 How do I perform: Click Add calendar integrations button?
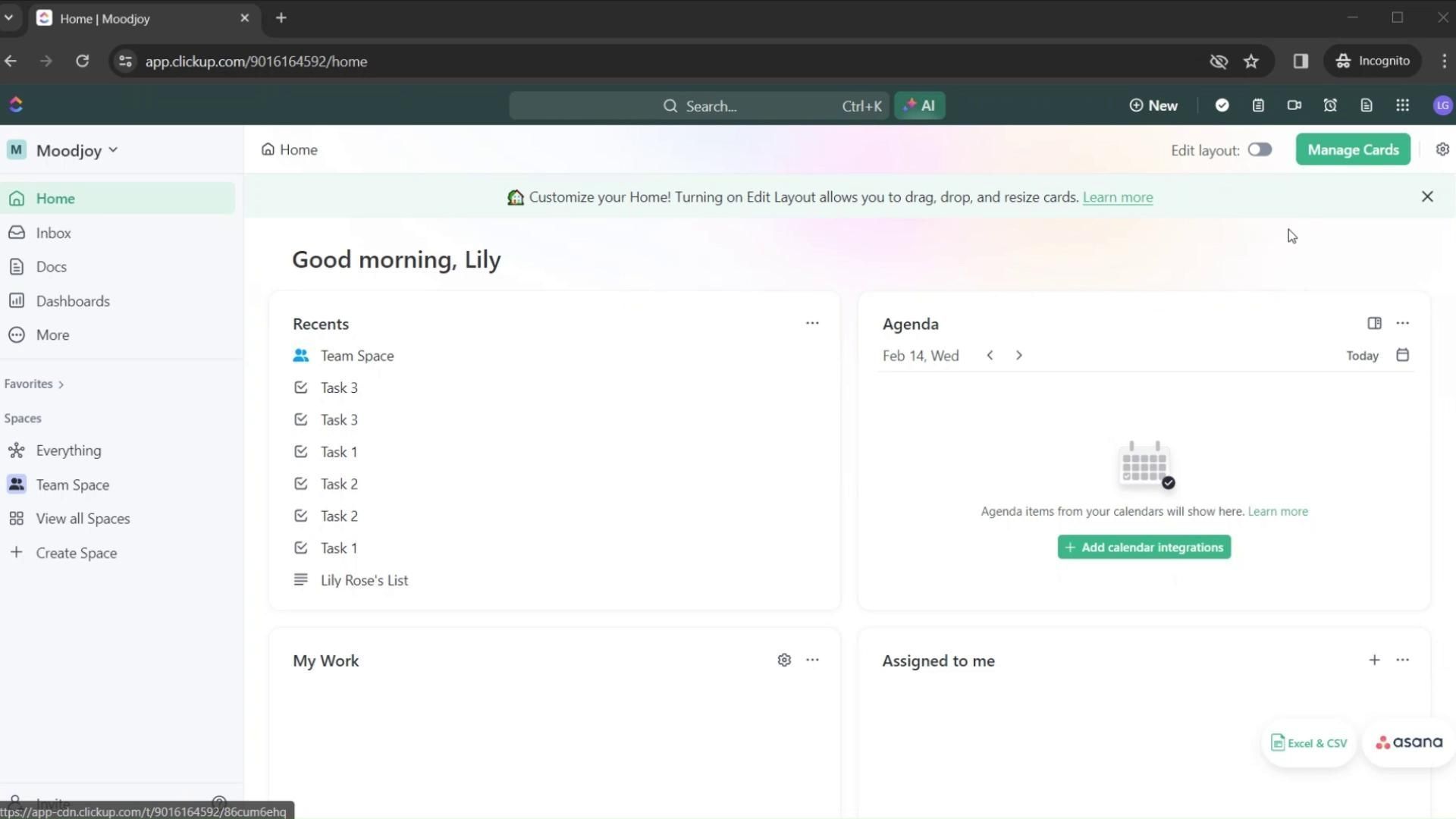(1144, 547)
